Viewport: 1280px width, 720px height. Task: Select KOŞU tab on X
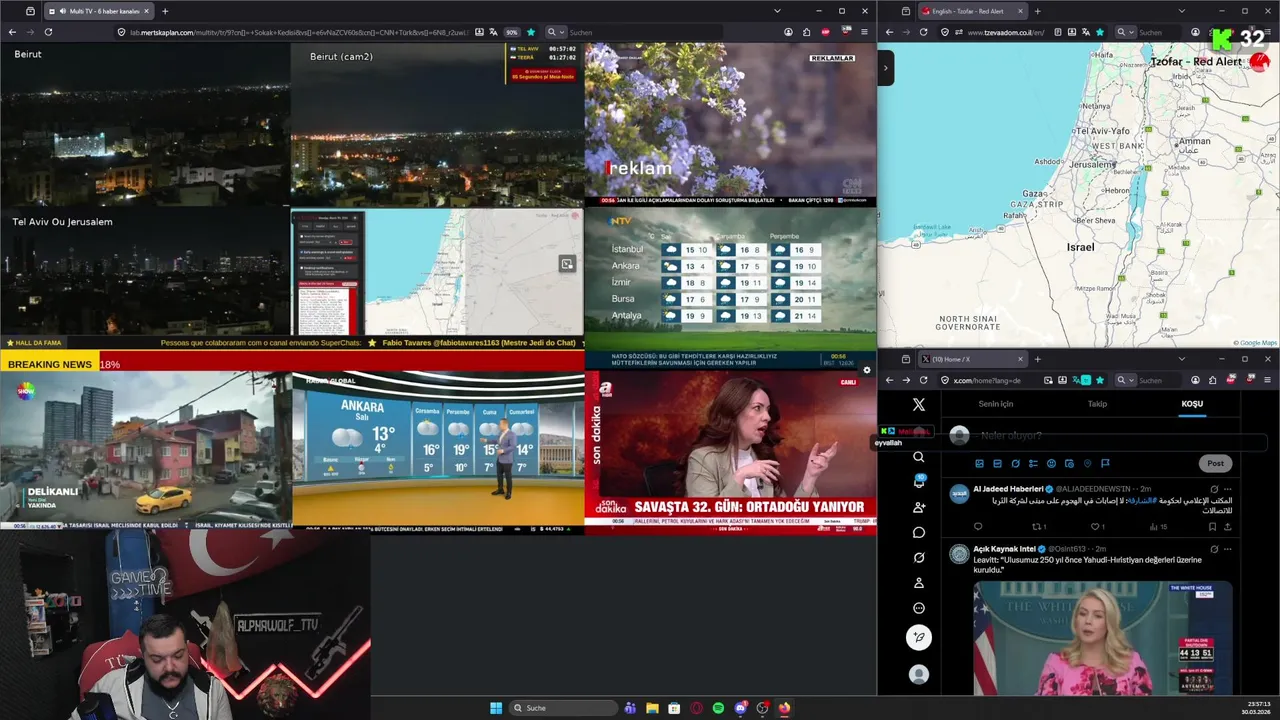click(1192, 404)
